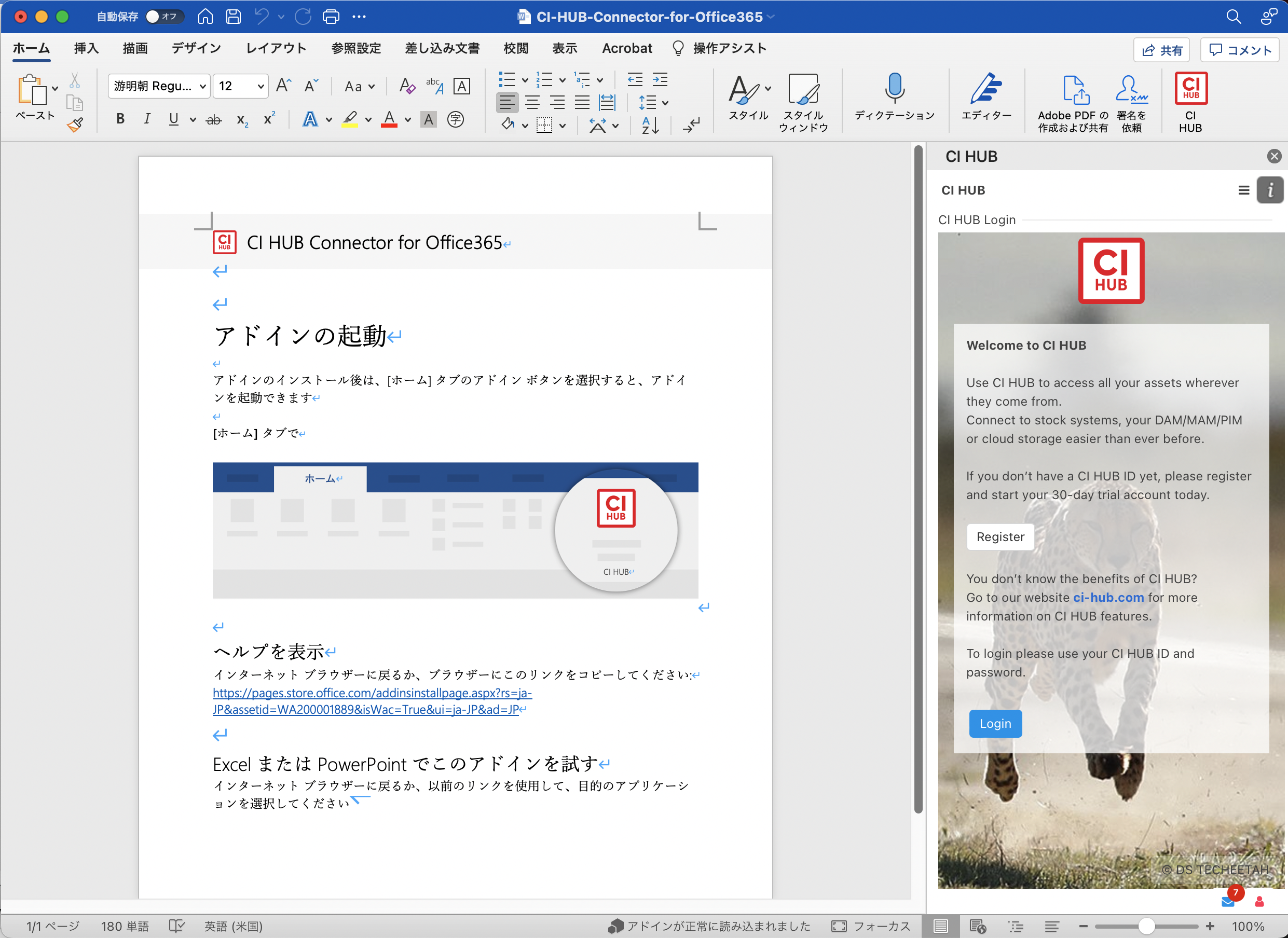Toggle strikethrough formatting
This screenshot has width=1288, height=938.
[213, 120]
